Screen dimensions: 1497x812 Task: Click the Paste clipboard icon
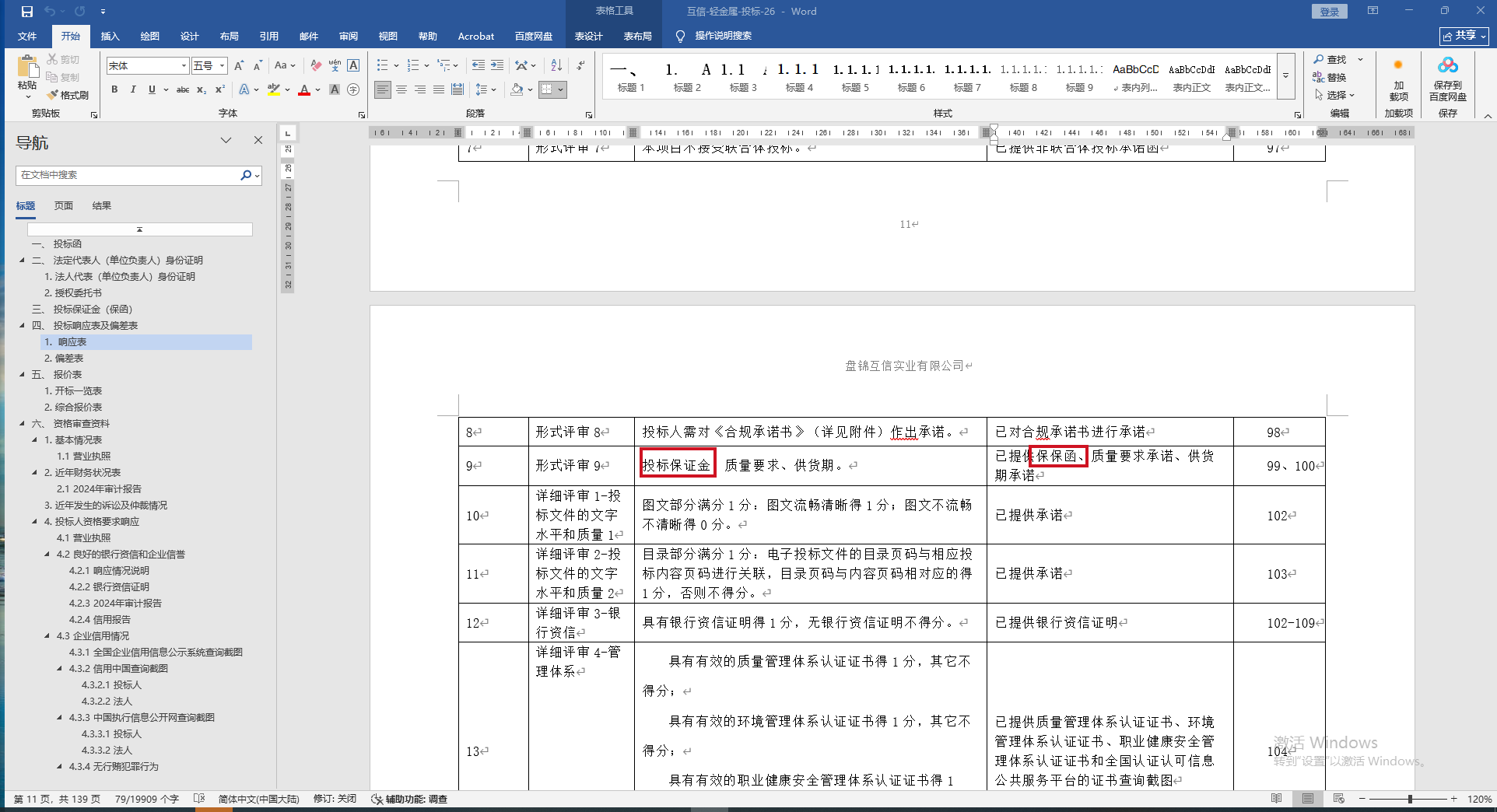tap(27, 68)
